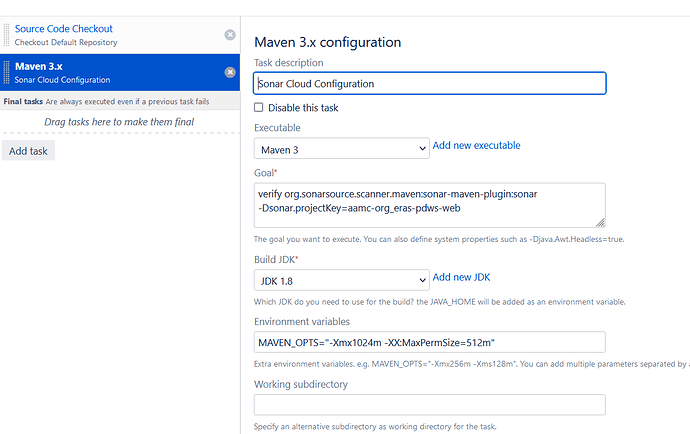Remove the Maven 3.x task

pyautogui.click(x=230, y=72)
